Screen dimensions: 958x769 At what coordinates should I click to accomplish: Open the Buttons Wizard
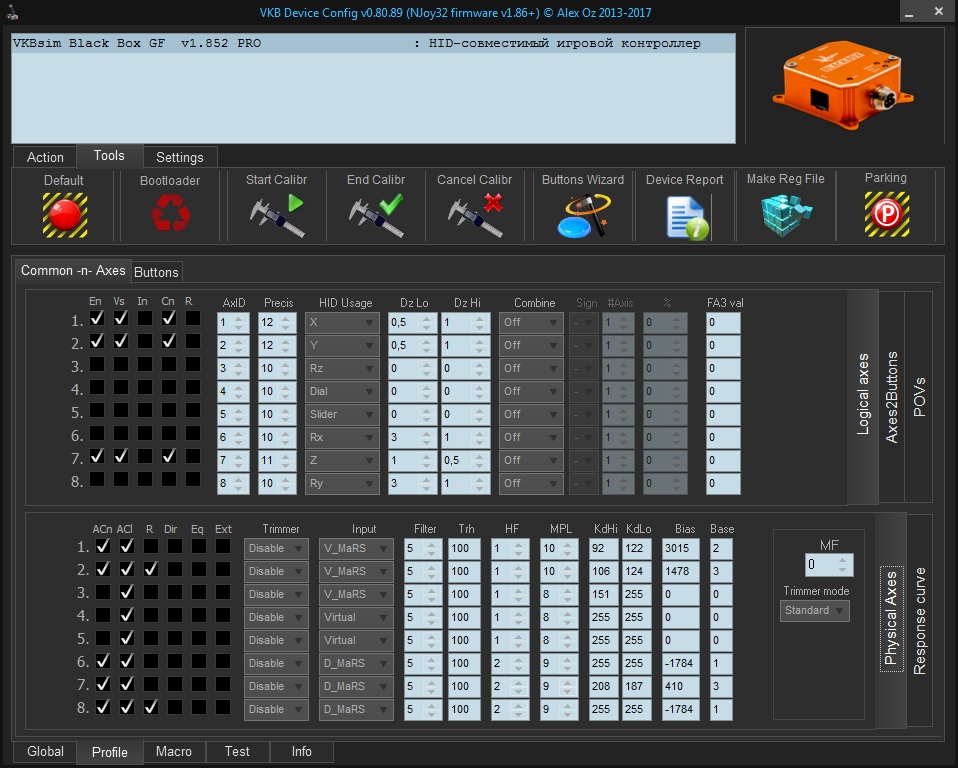583,216
